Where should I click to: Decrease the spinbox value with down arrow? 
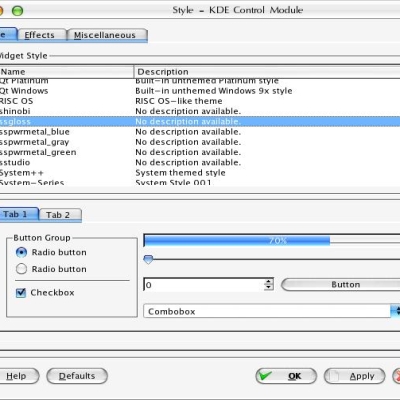268,288
